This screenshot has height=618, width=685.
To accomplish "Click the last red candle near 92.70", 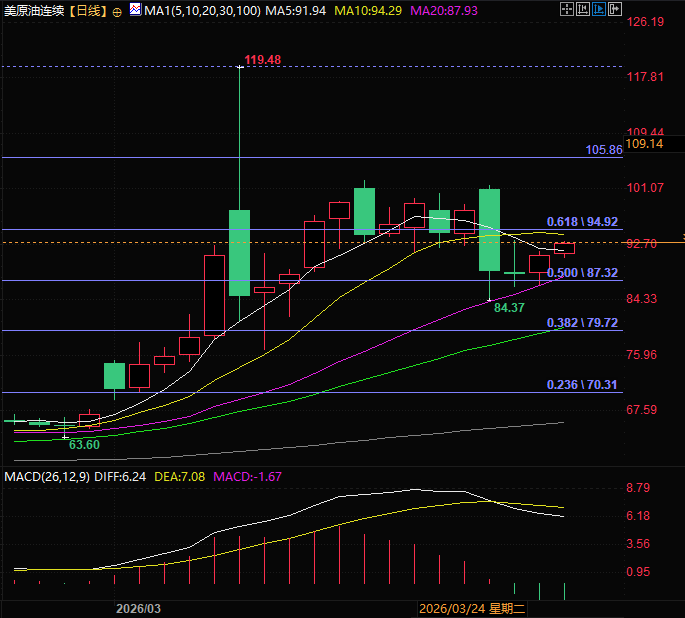I will [564, 248].
